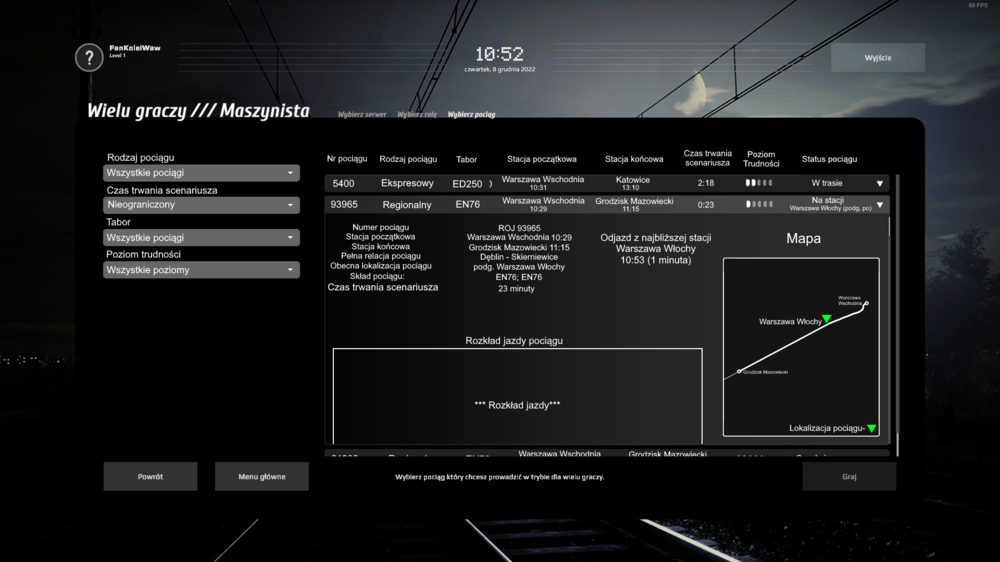Click the Powrót button
1000x562 pixels.
pos(150,477)
